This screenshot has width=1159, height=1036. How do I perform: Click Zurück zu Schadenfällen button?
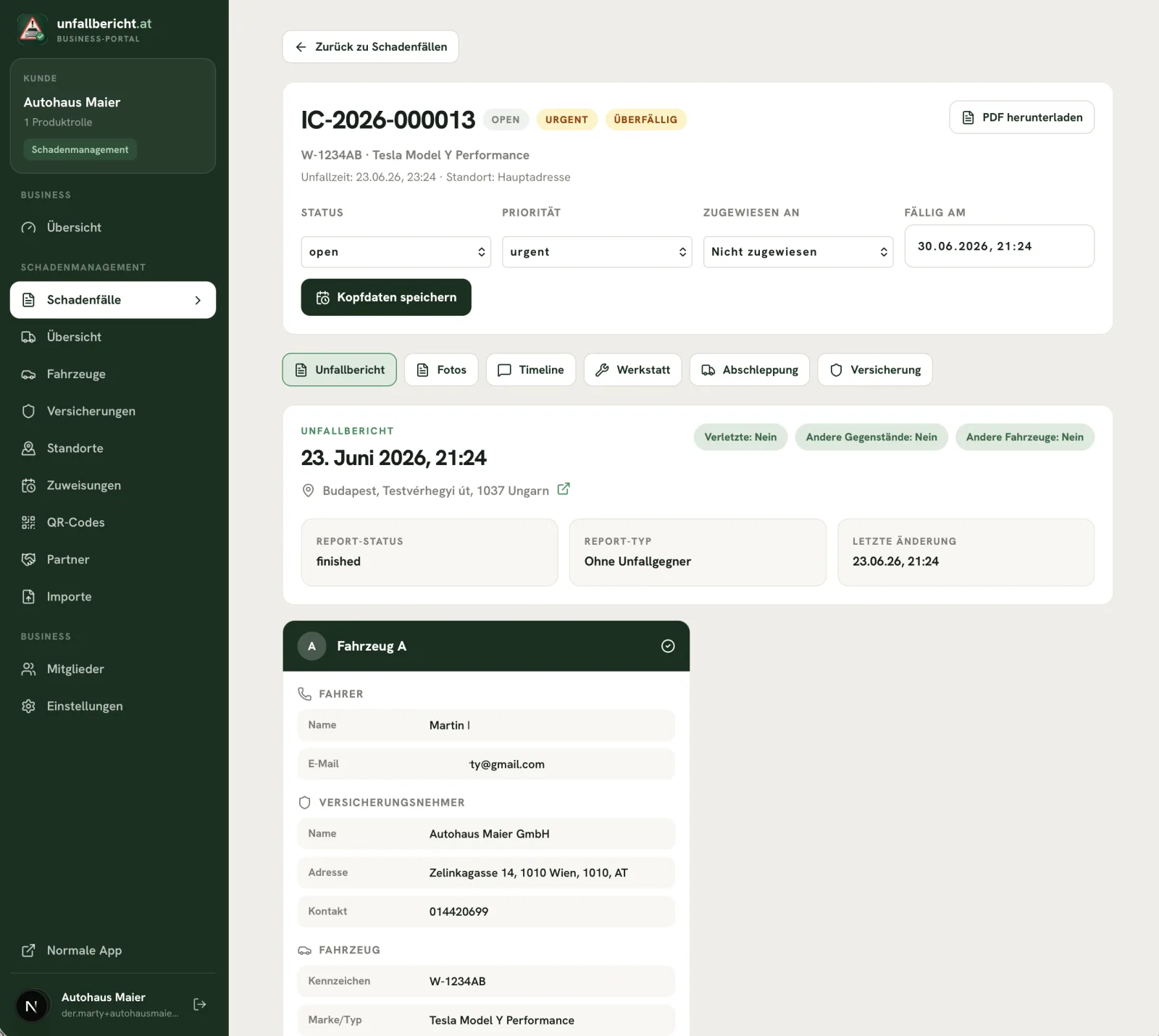(370, 46)
